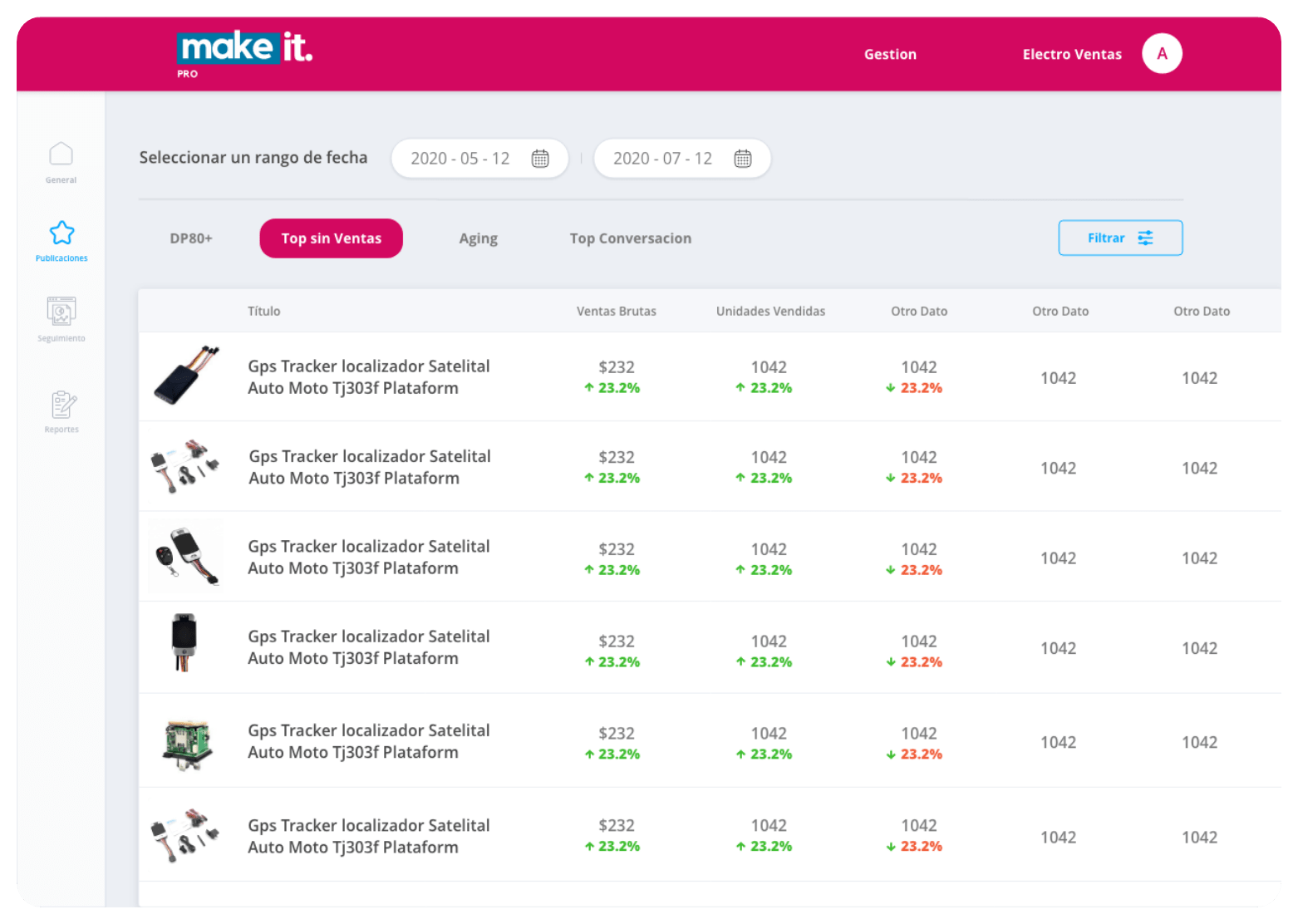Viewport: 1298px width, 924px height.
Task: Open the Seguimiento sidebar icon
Action: tap(61, 312)
